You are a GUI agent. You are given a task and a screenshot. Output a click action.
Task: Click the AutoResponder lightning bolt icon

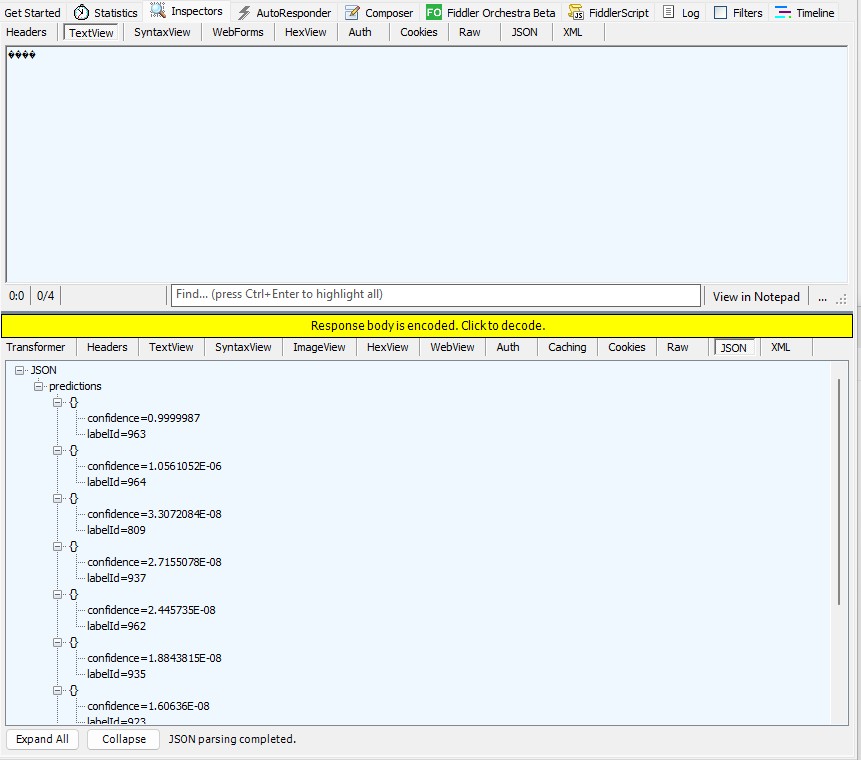(x=244, y=13)
